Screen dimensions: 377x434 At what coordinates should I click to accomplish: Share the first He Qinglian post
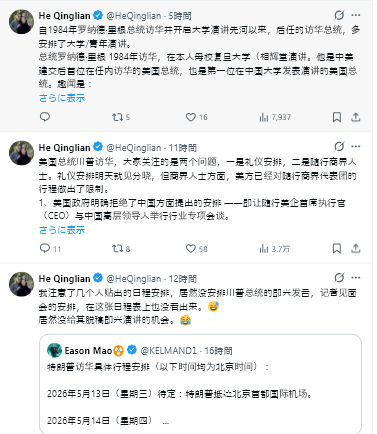pyautogui.click(x=356, y=117)
